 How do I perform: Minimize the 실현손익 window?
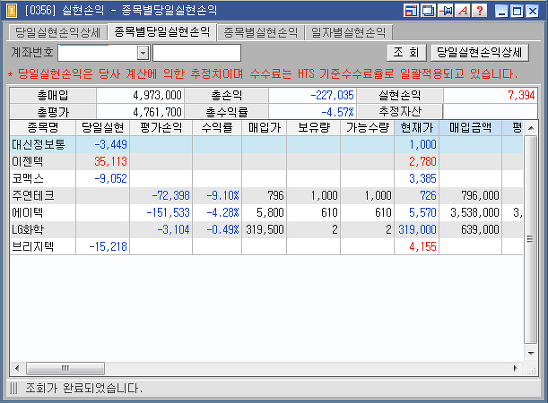click(x=502, y=11)
